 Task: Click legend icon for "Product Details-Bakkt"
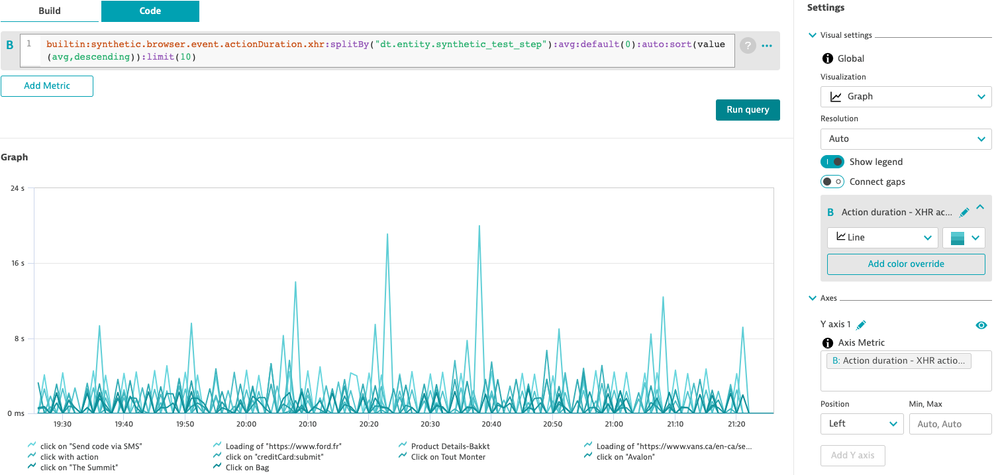point(403,446)
